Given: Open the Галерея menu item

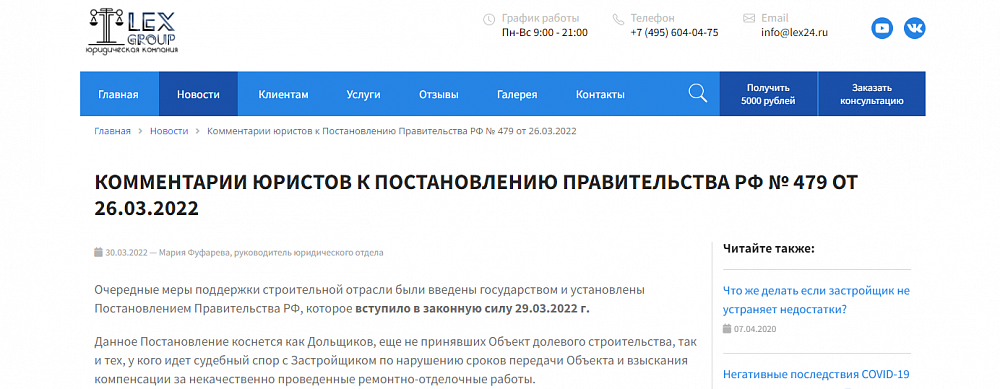Looking at the screenshot, I should pyautogui.click(x=517, y=94).
